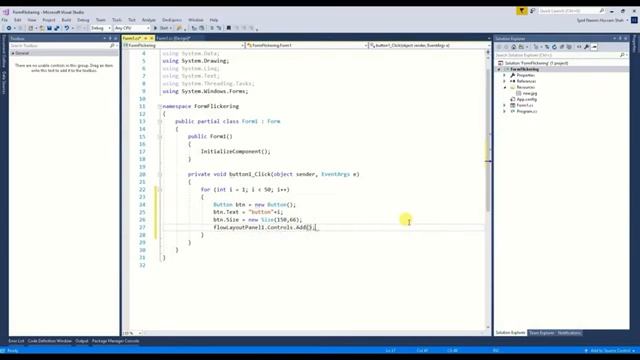Collapse the button1_Click method outline region
Viewport: 640px width, 360px height.
pyautogui.click(x=160, y=174)
